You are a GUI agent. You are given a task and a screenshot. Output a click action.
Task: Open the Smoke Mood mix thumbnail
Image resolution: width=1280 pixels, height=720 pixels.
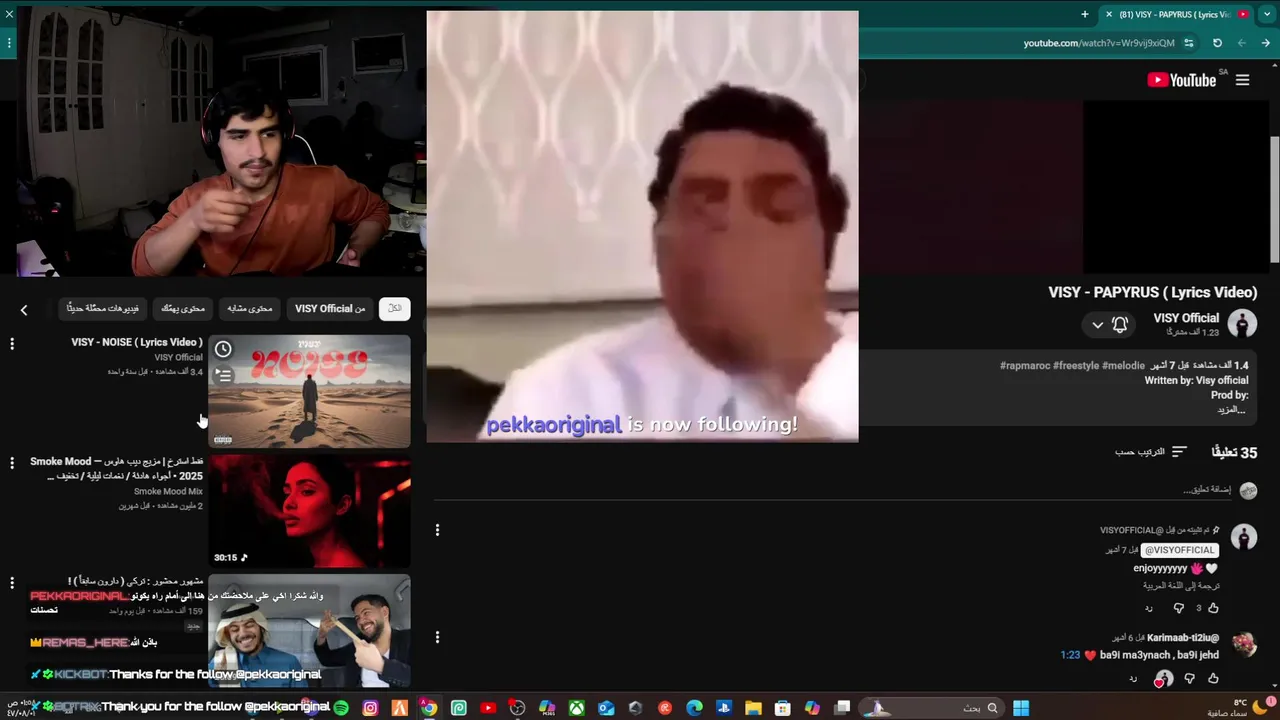[309, 511]
